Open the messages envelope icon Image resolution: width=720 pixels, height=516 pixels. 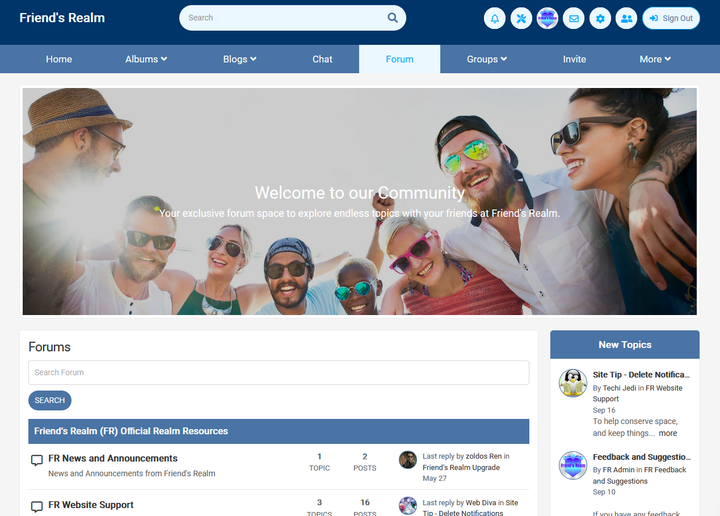[574, 18]
